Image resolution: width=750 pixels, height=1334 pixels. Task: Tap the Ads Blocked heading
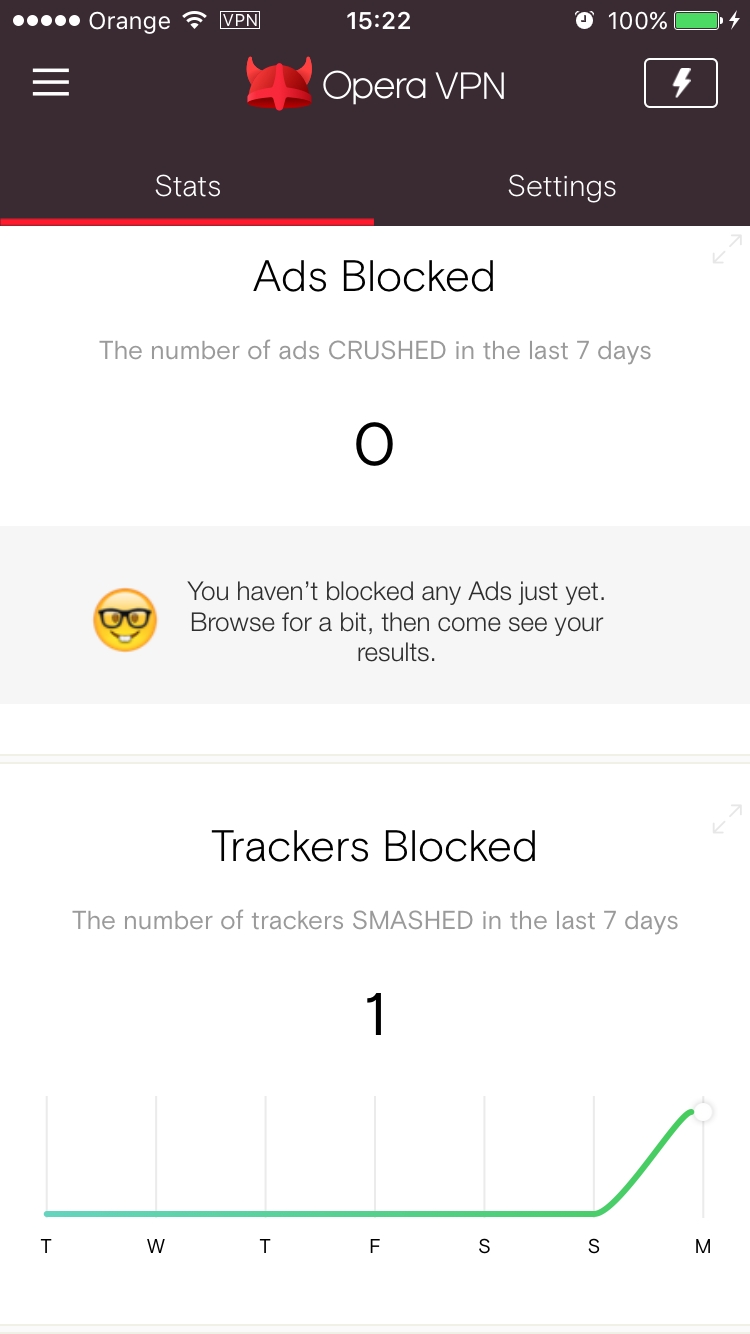tap(374, 277)
